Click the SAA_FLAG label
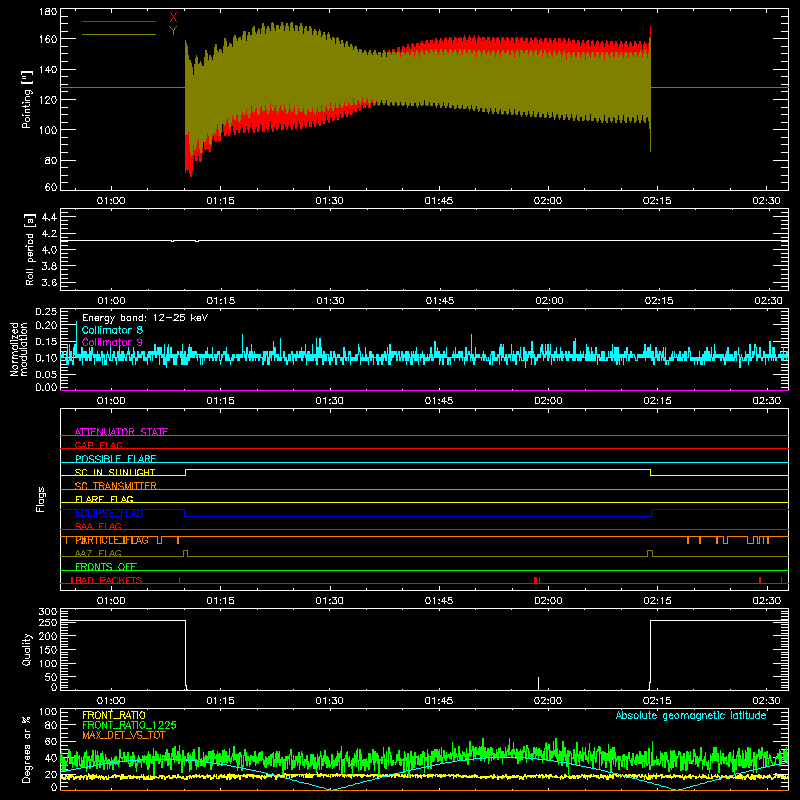This screenshot has height=800, width=800. 98,526
